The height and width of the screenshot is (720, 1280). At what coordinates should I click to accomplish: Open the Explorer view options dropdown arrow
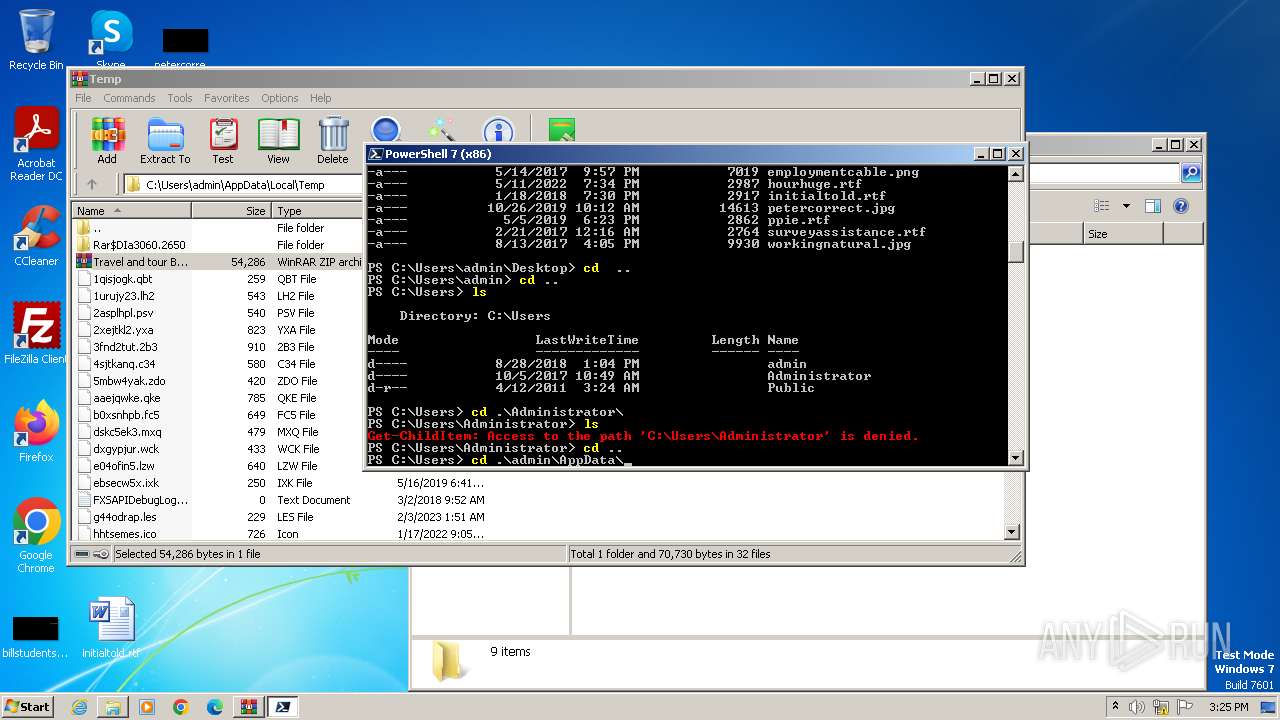pos(1126,206)
